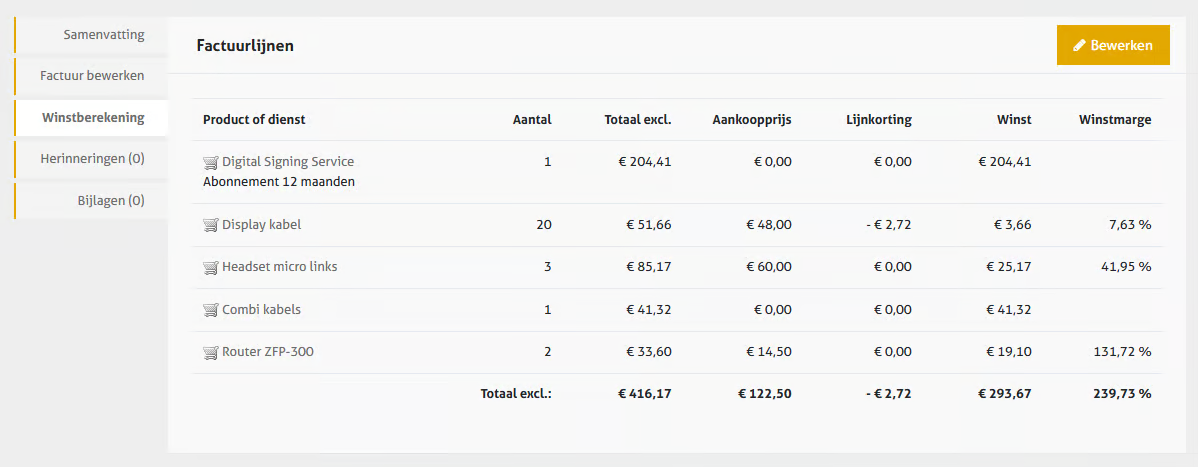Click the cart icon beside Digital Signing Service
The height and width of the screenshot is (467, 1198).
pos(210,162)
